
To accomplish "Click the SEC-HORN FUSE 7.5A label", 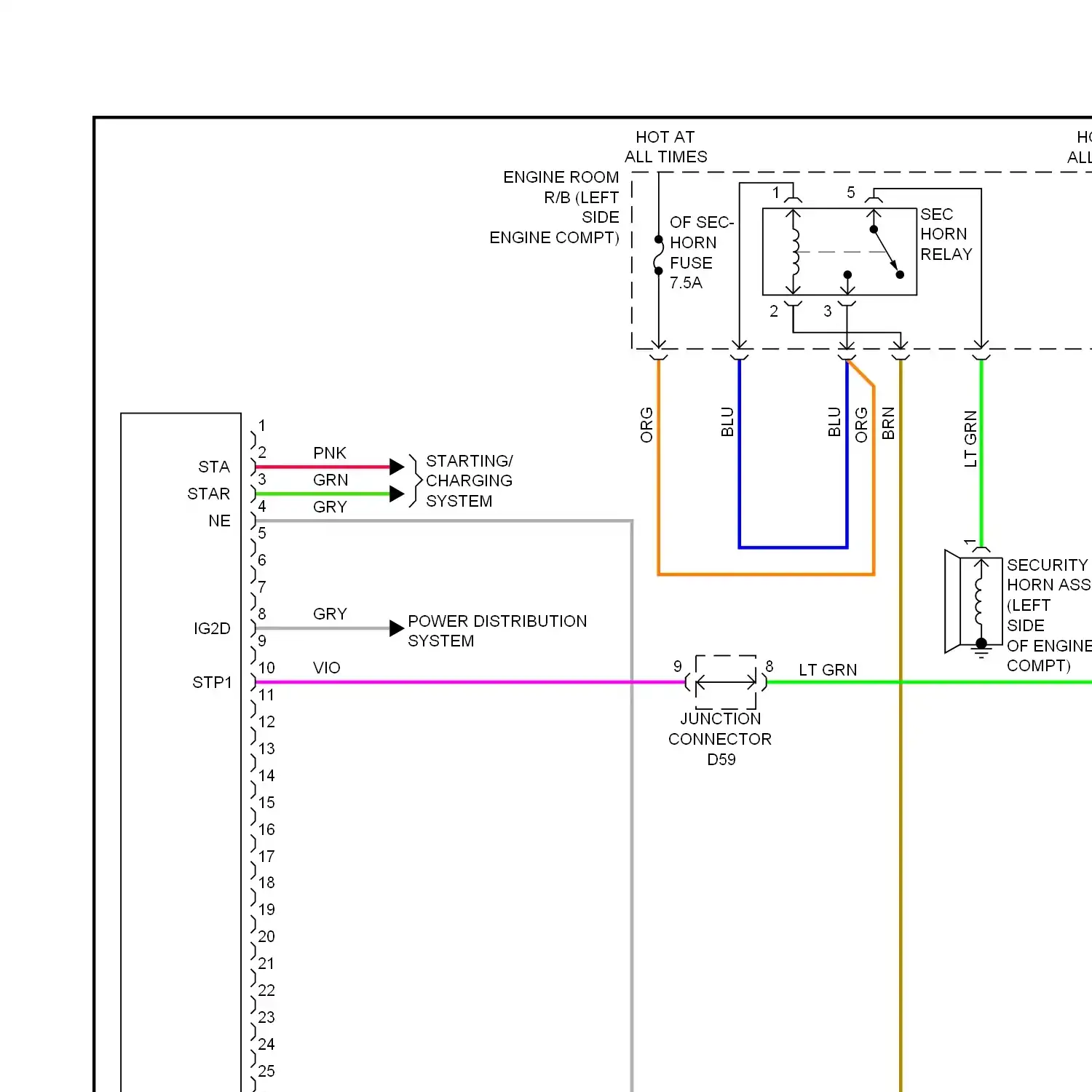I will click(701, 252).
